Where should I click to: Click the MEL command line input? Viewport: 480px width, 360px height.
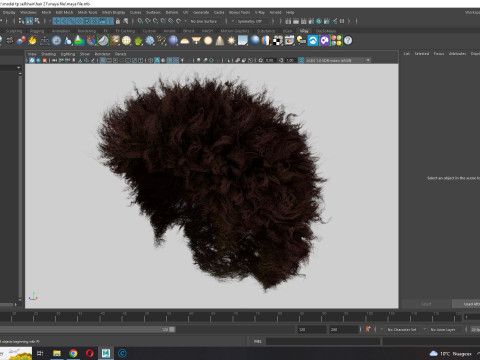coord(323,341)
